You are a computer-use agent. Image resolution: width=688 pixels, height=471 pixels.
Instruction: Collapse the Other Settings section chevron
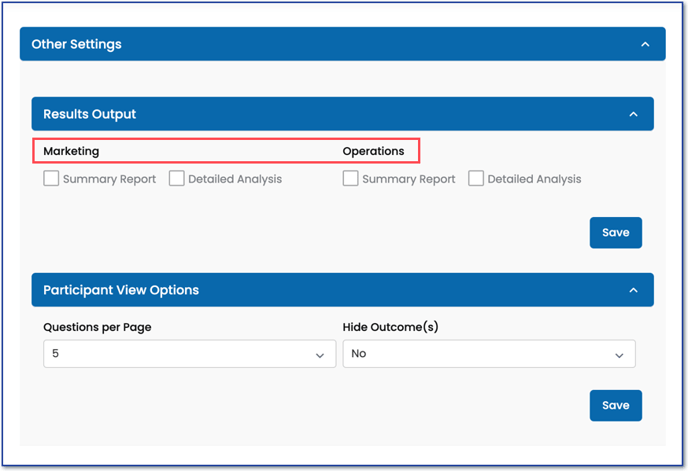[645, 44]
